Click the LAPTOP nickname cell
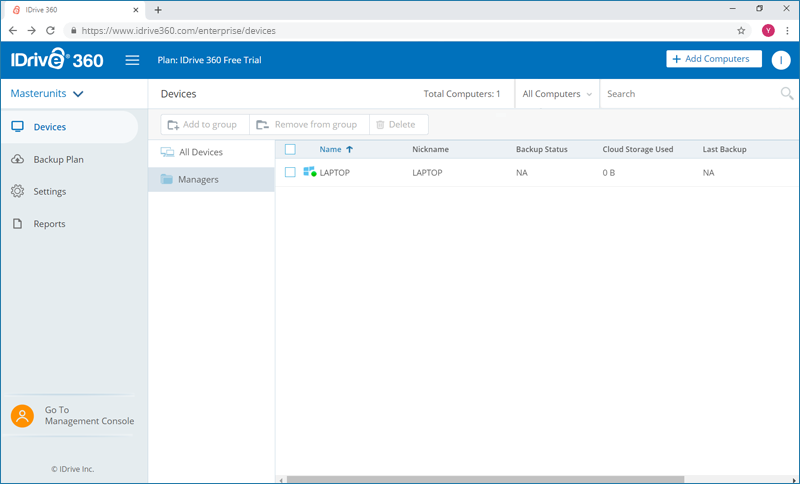 [427, 172]
